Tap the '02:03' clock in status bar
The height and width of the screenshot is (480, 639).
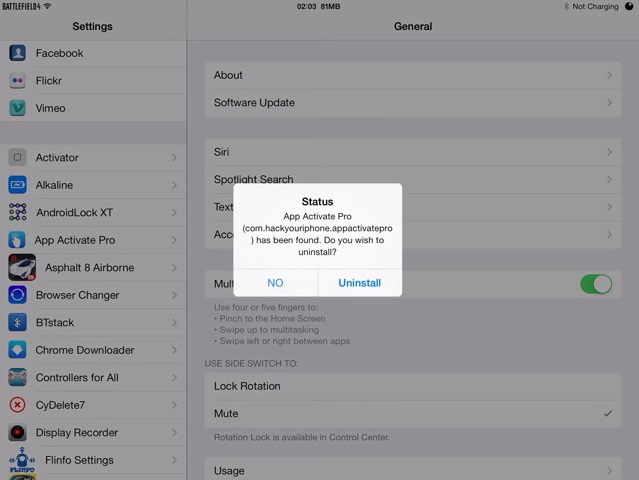coord(306,7)
